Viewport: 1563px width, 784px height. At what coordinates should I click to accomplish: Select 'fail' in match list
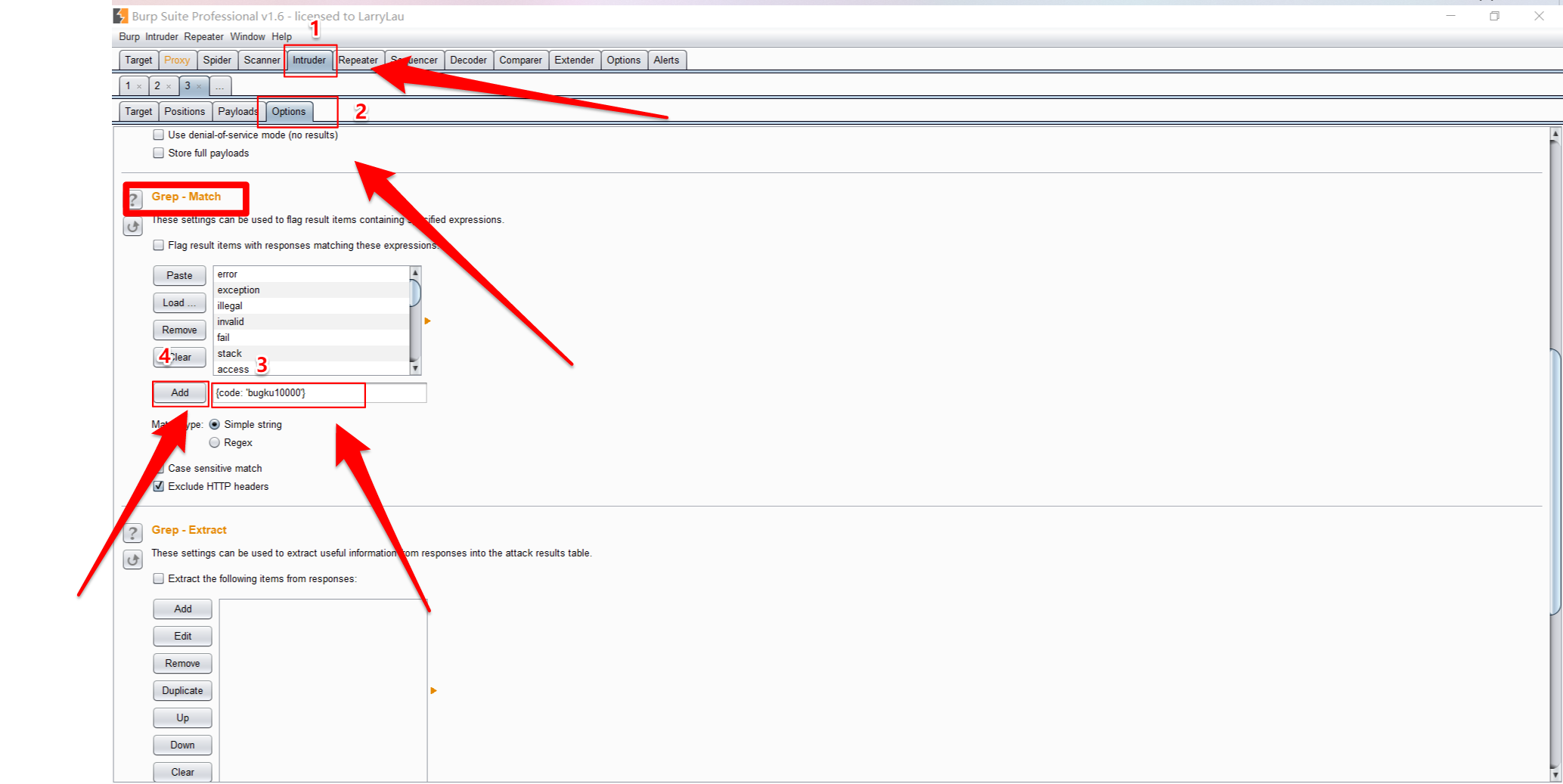click(x=312, y=338)
